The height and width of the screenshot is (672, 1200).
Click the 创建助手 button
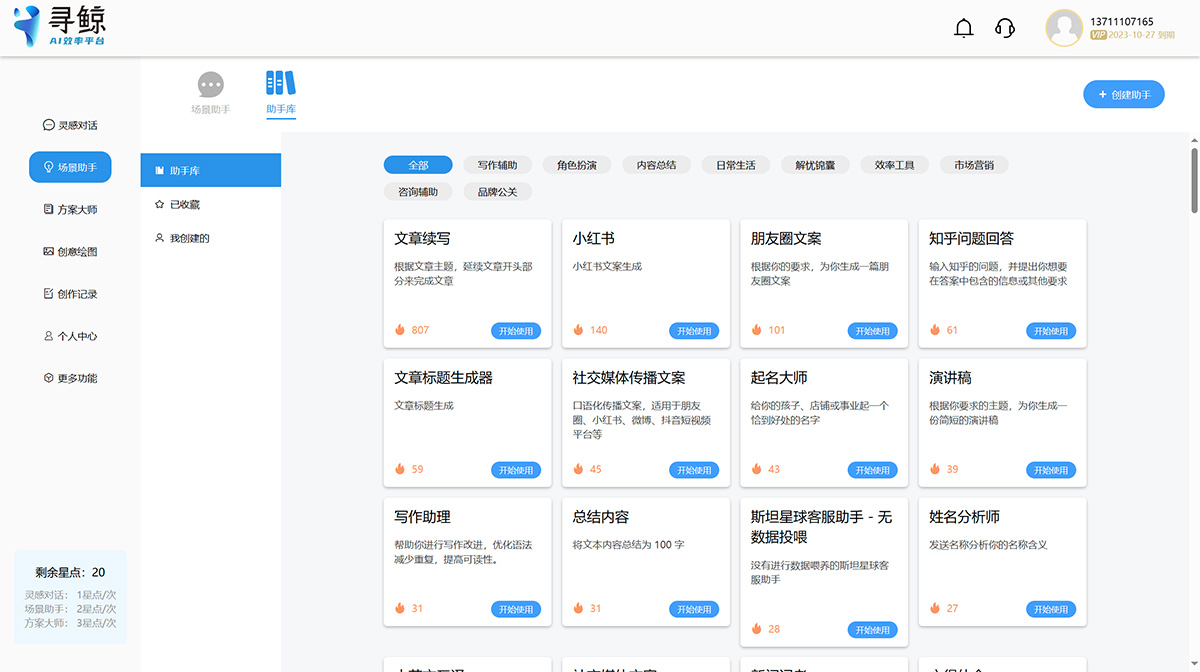[1123, 94]
